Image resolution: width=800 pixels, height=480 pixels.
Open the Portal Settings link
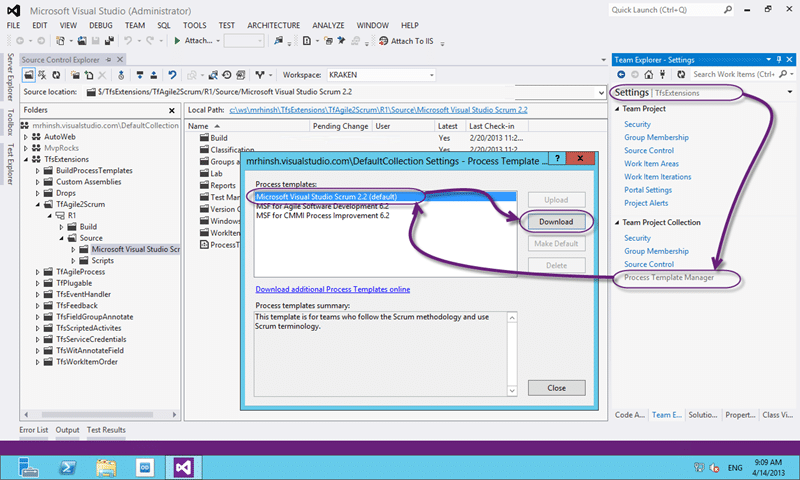(x=648, y=190)
